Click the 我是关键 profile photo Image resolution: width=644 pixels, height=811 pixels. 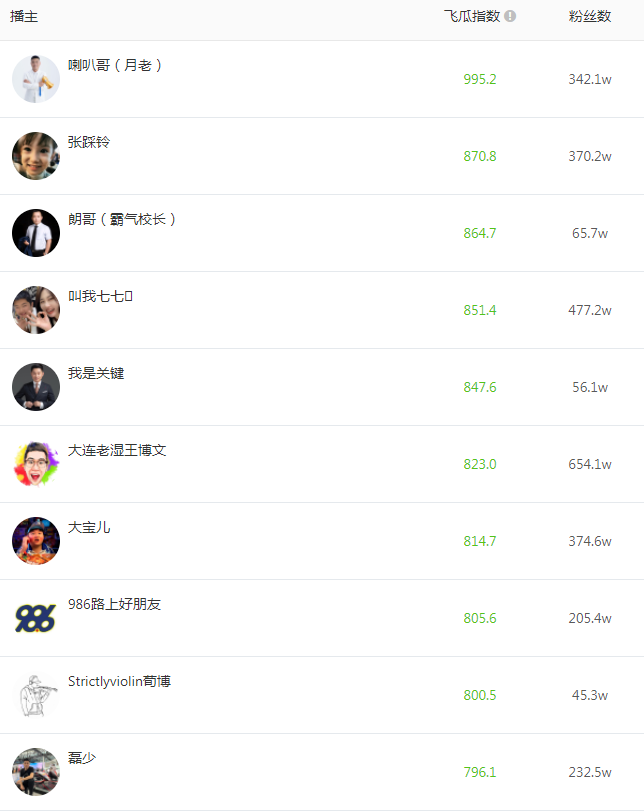[x=36, y=387]
